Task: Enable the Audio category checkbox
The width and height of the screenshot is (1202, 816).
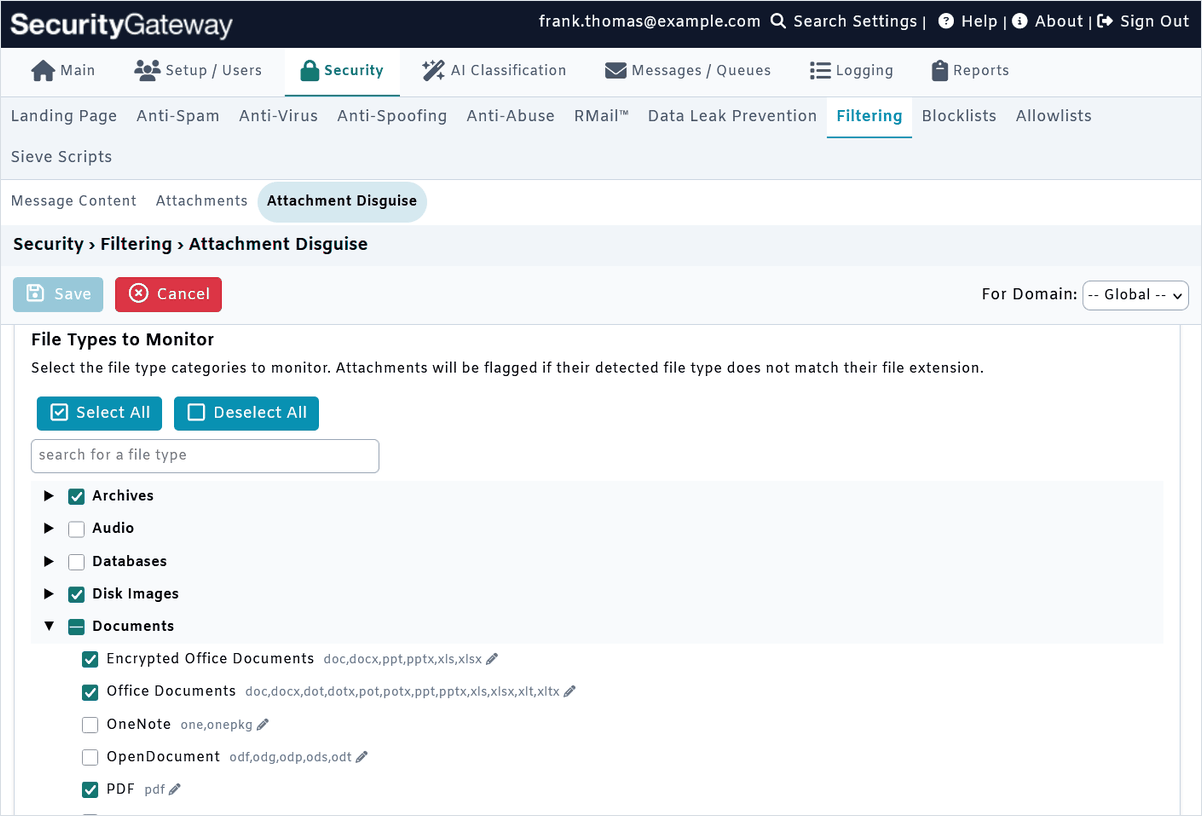Action: [76, 529]
